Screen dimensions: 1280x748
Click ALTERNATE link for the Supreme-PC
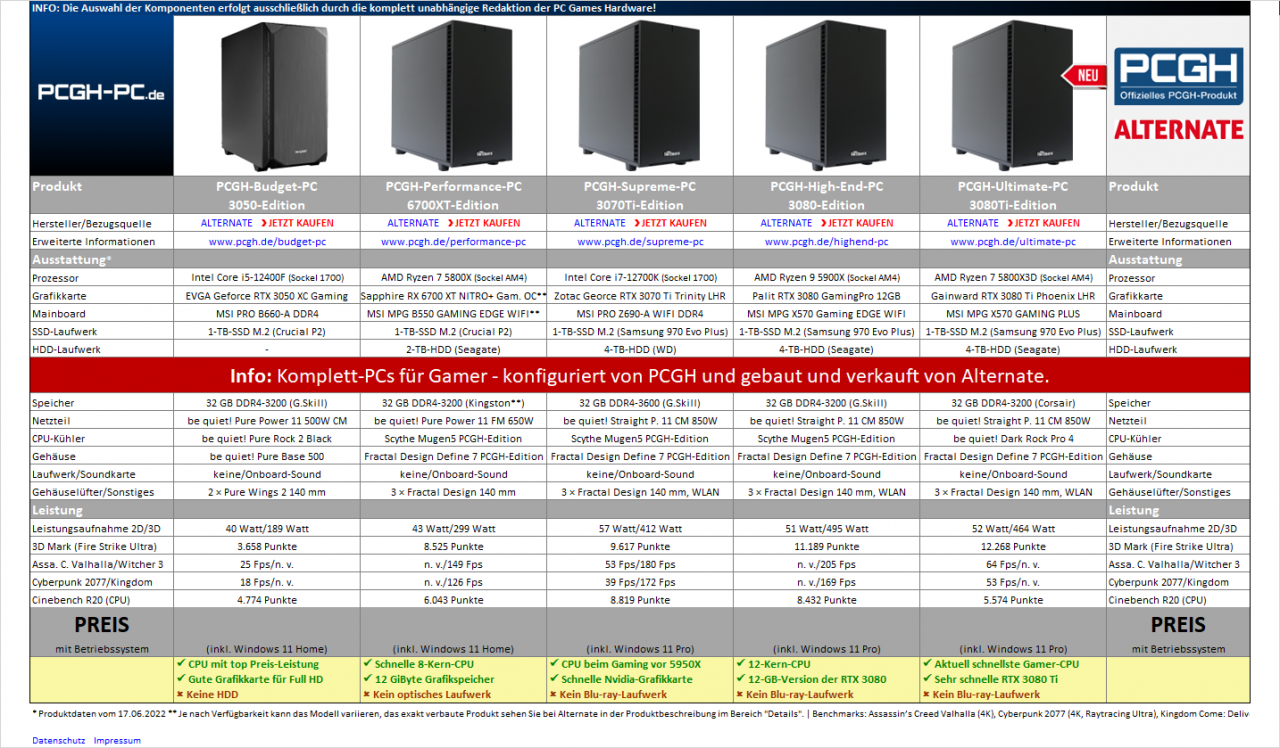pyautogui.click(x=600, y=223)
